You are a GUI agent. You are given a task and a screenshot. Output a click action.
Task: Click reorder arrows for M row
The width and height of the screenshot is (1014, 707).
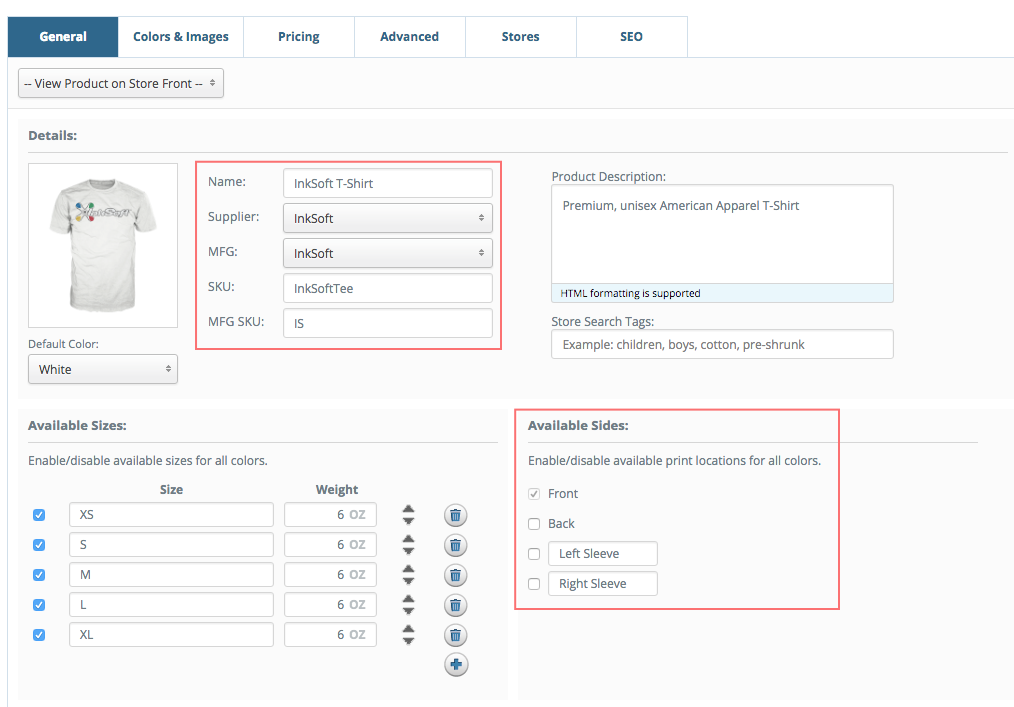click(x=408, y=574)
